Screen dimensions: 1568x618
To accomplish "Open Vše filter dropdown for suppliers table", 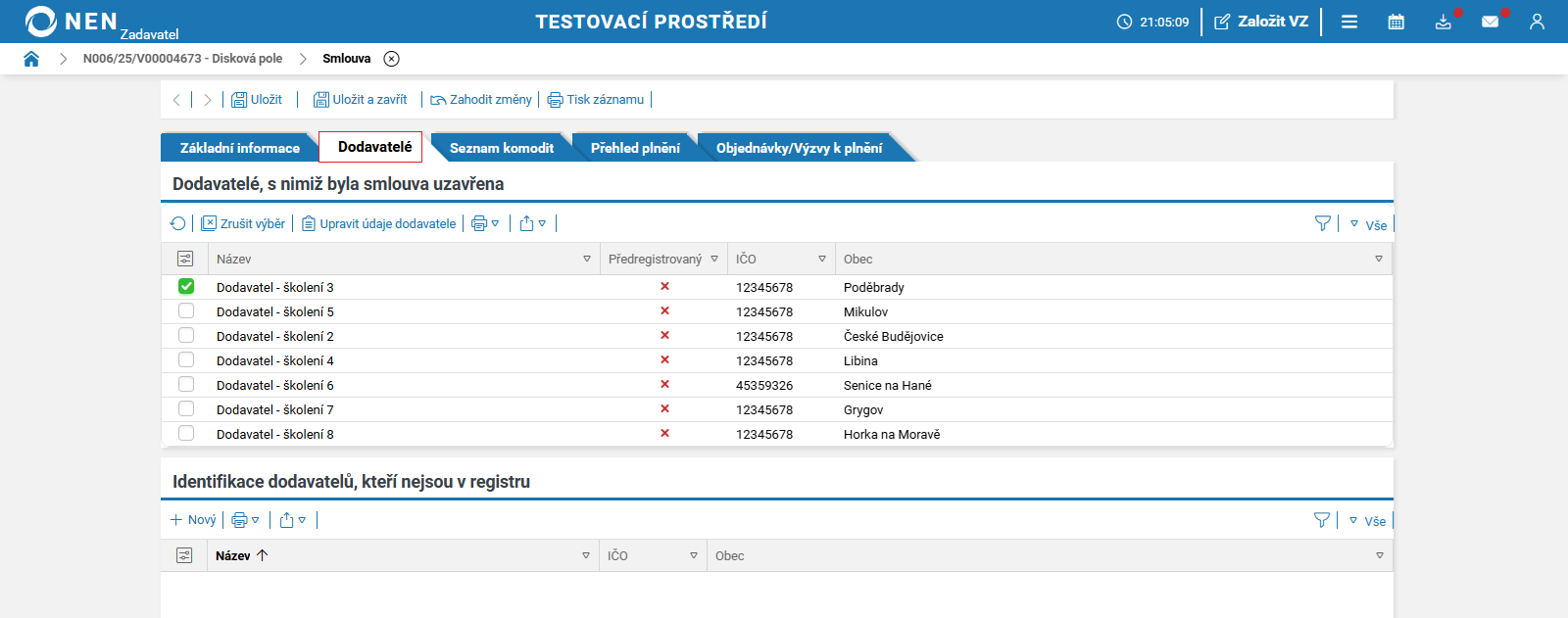I will tap(1368, 224).
